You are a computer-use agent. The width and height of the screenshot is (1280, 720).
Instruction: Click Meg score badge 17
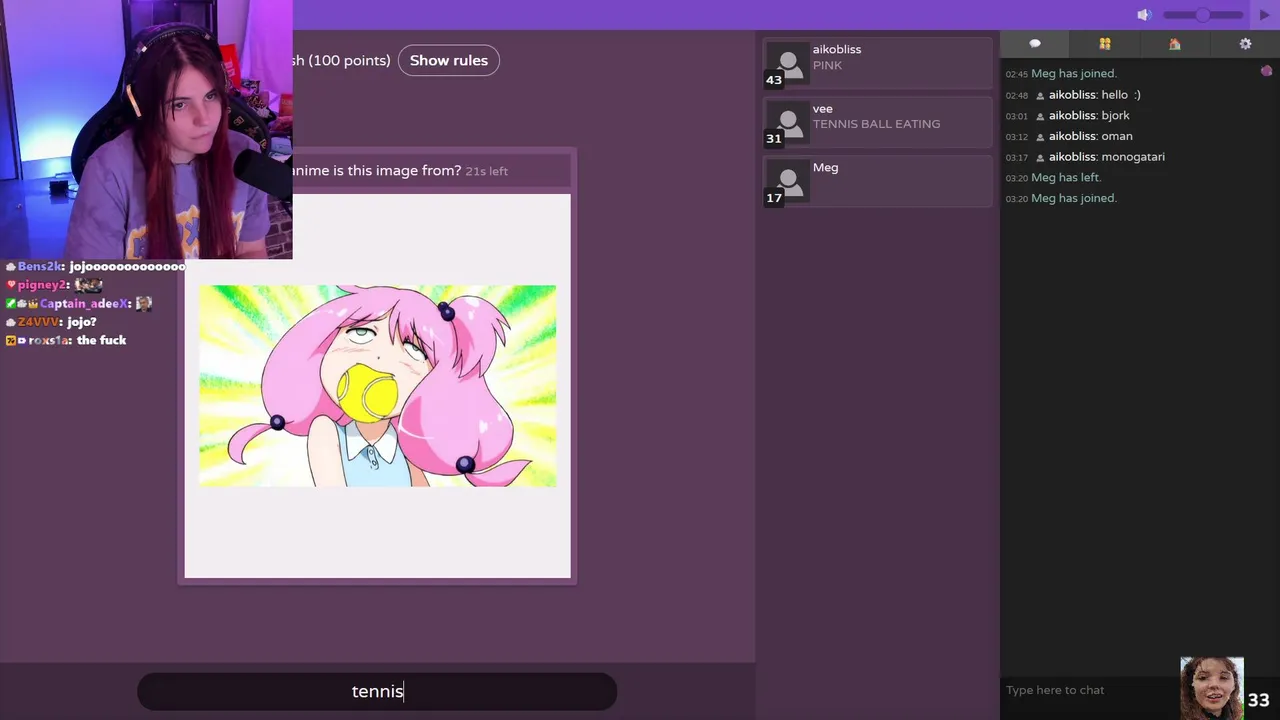[773, 198]
